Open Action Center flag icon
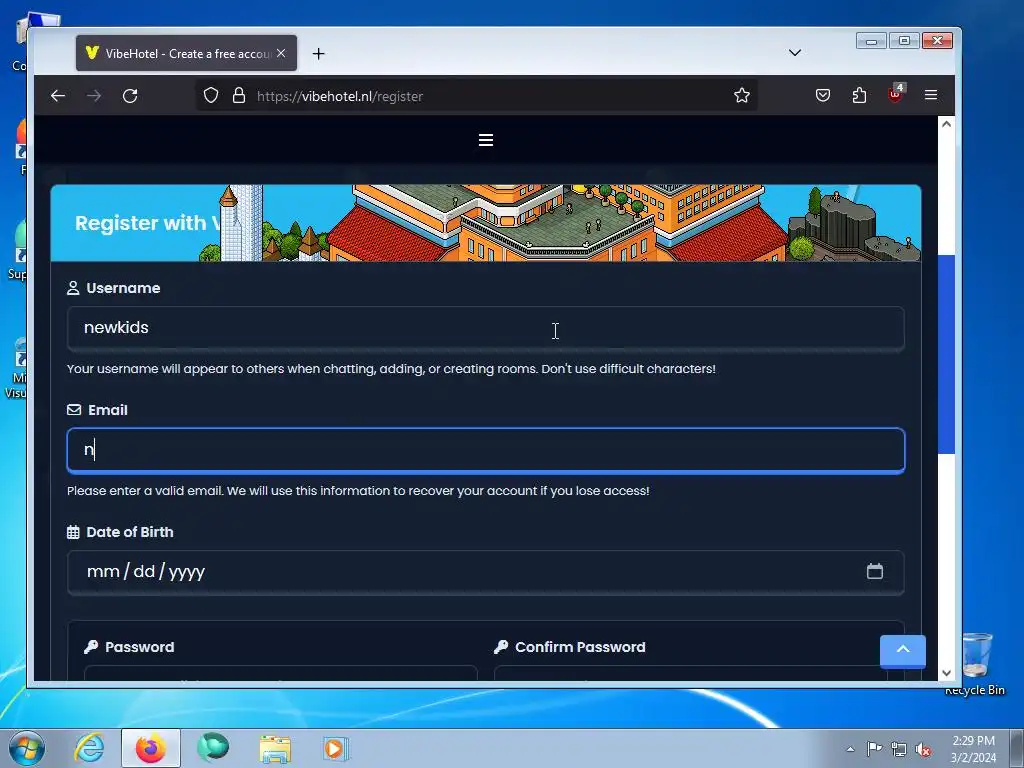Image resolution: width=1024 pixels, height=768 pixels. [x=874, y=749]
